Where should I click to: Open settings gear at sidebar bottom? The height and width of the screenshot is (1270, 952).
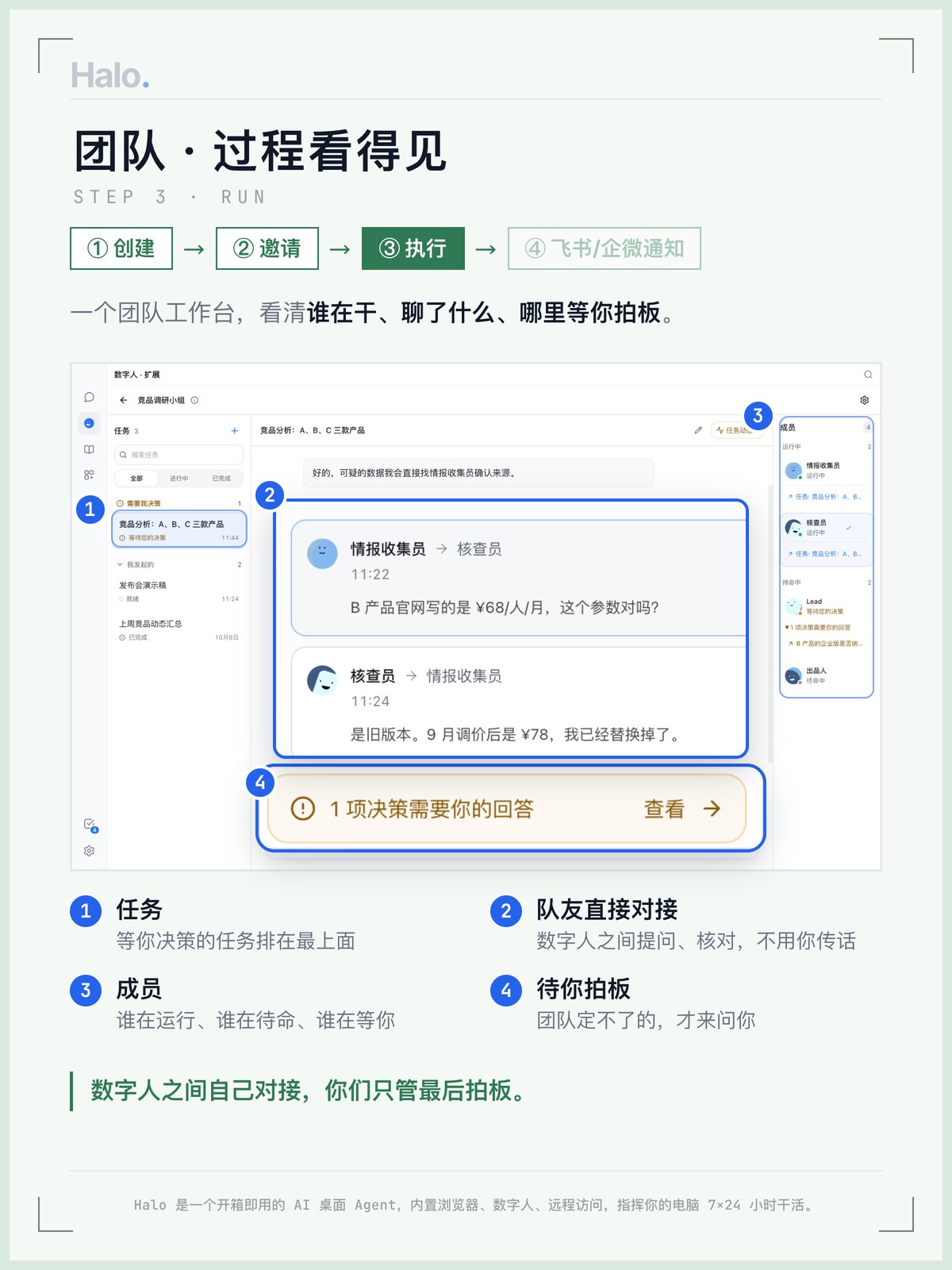(x=89, y=851)
